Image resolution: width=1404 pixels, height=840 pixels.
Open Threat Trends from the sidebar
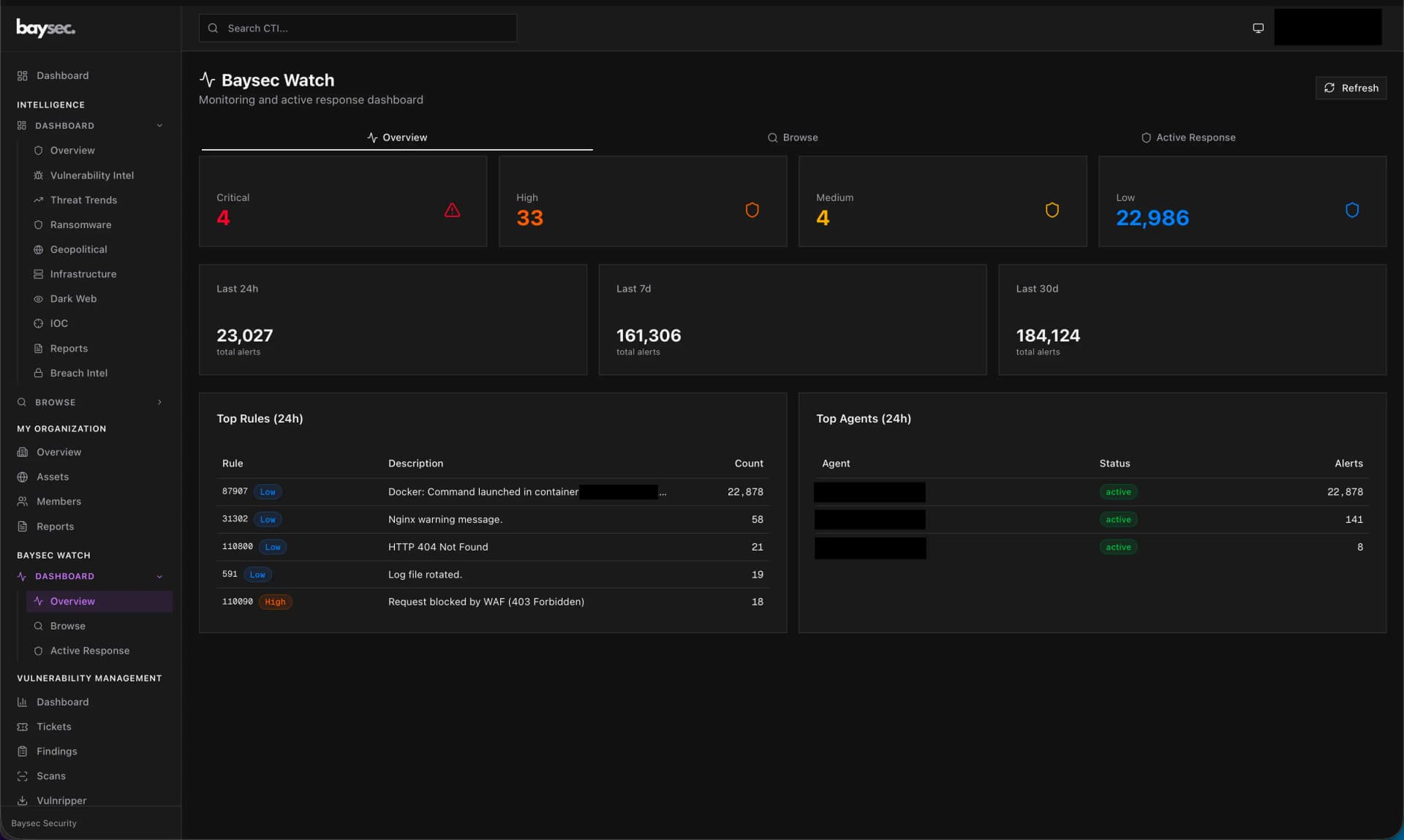(x=83, y=200)
